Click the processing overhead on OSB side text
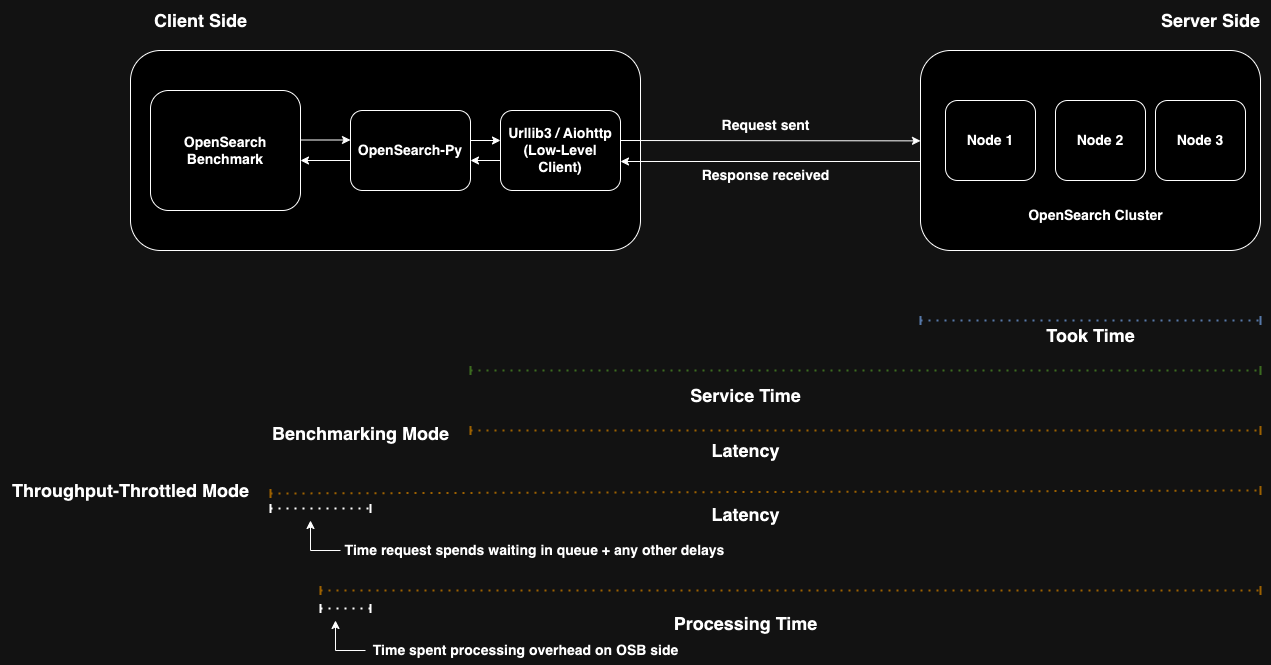 (x=525, y=650)
